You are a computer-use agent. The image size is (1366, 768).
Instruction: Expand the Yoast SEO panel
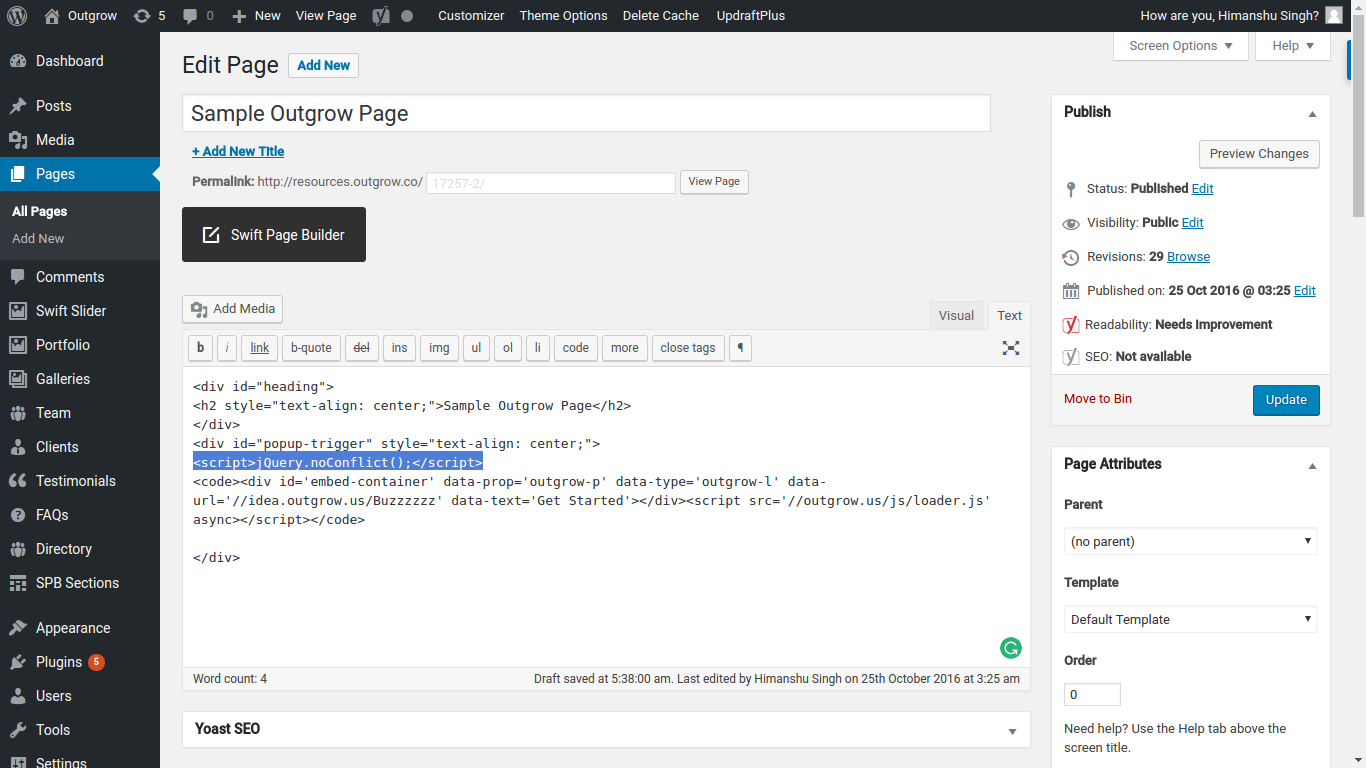[1013, 730]
